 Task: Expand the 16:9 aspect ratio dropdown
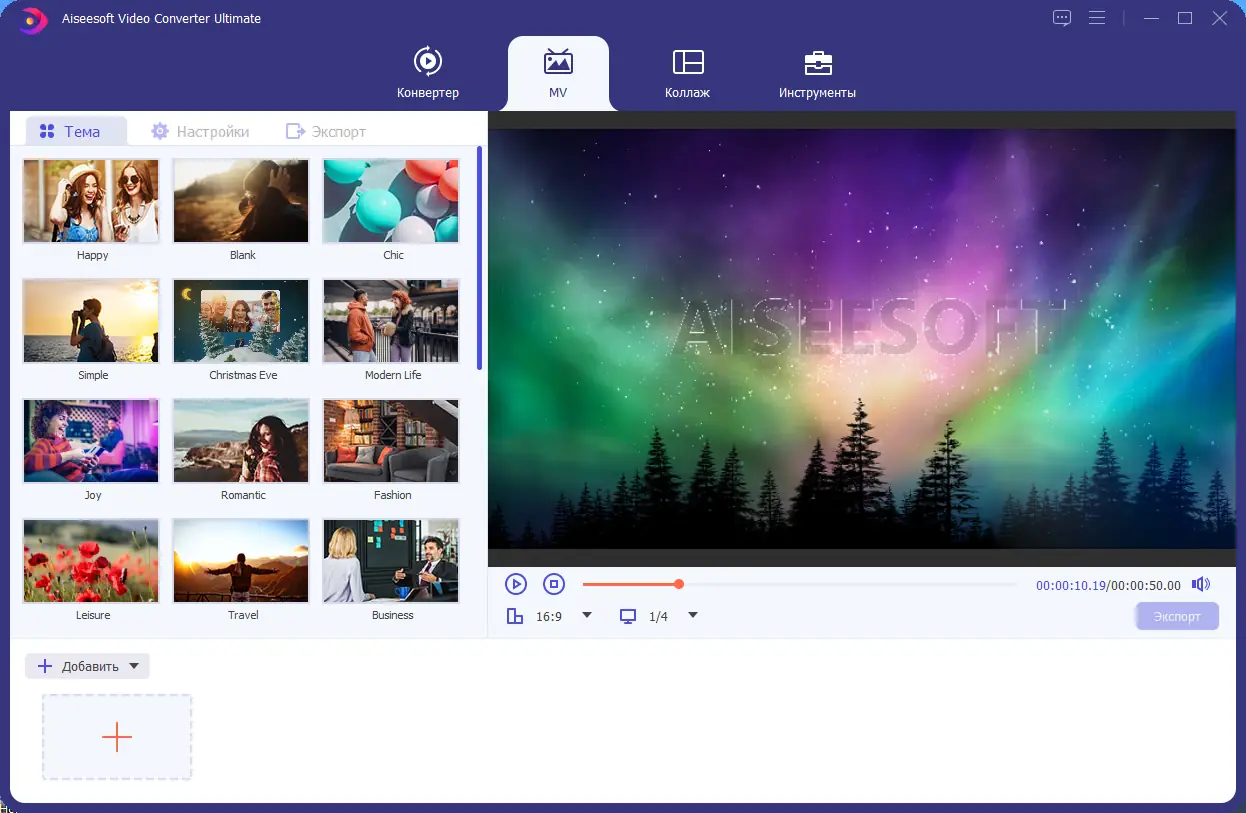point(587,616)
